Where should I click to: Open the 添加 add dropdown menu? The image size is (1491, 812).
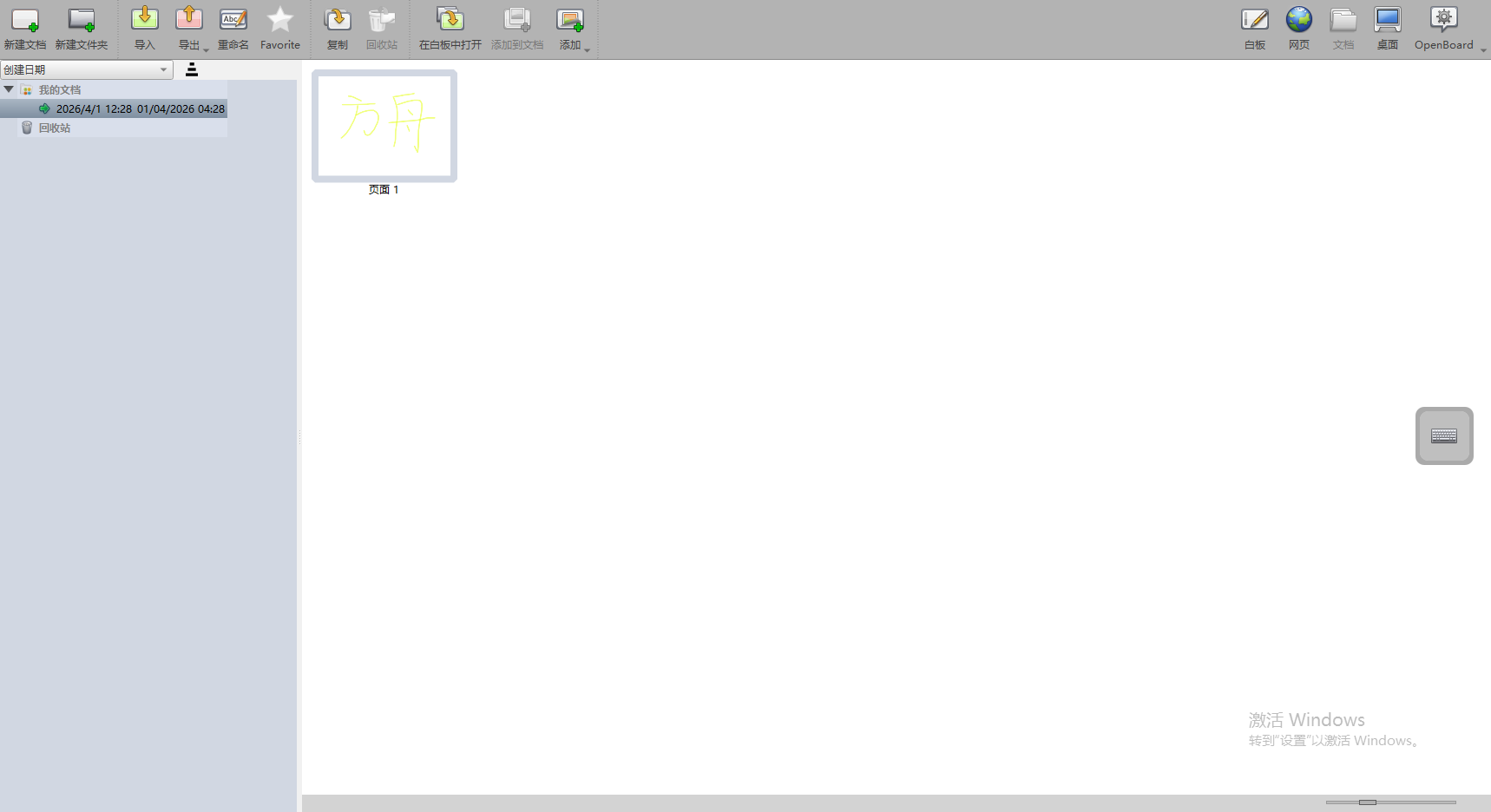click(587, 50)
